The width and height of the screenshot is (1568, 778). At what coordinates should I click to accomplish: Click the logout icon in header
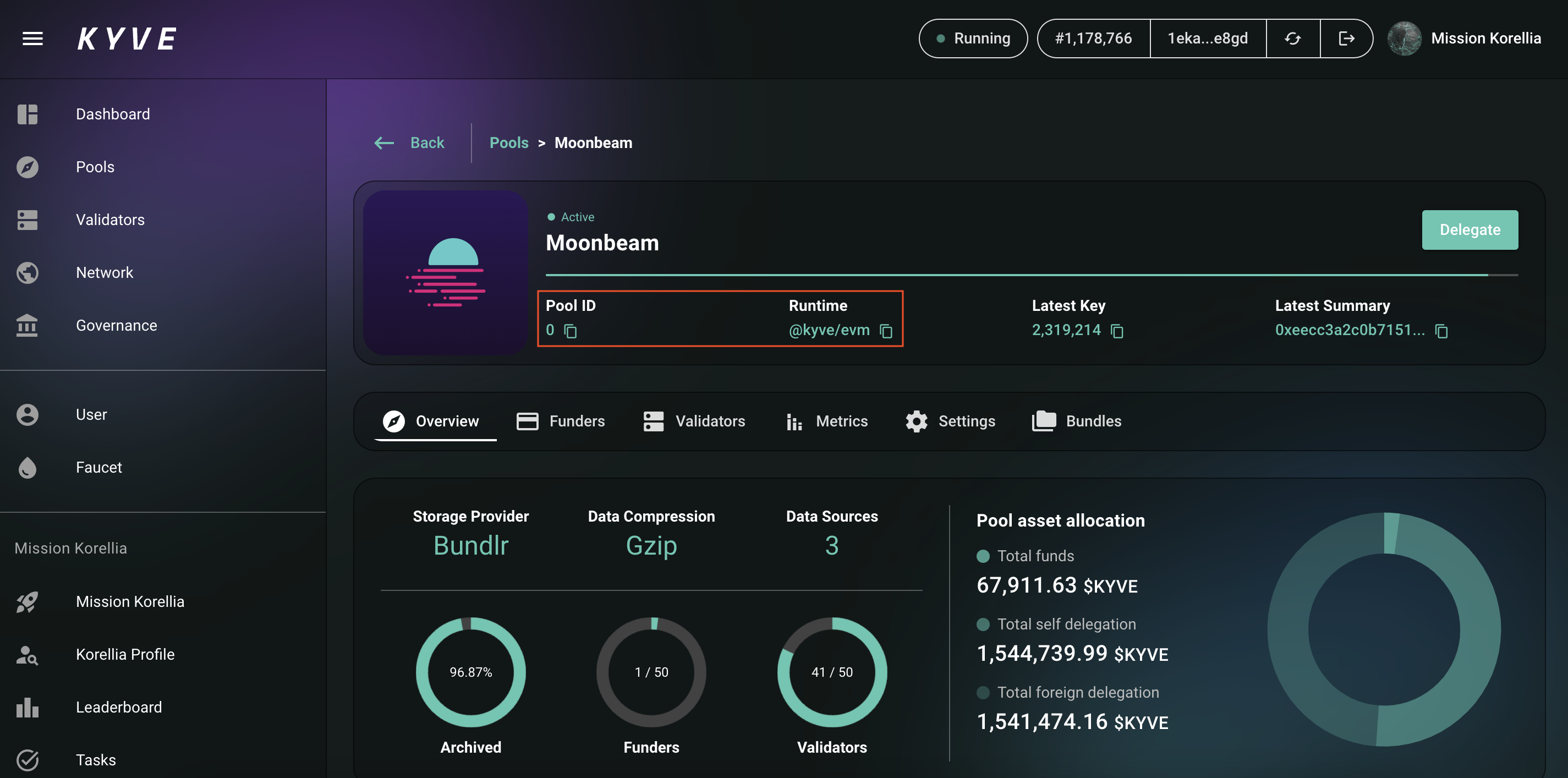point(1346,39)
